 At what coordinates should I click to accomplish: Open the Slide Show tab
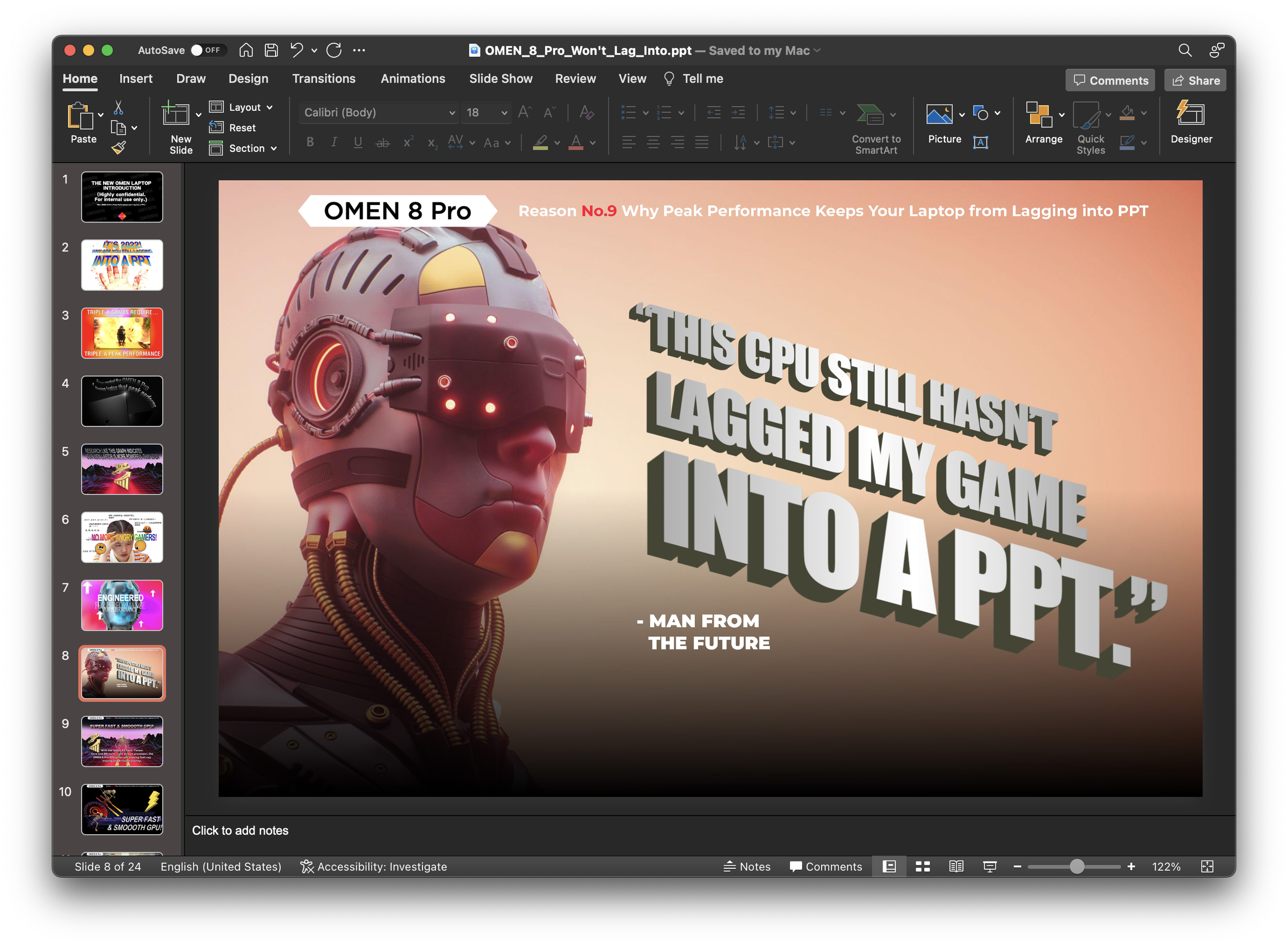(500, 78)
